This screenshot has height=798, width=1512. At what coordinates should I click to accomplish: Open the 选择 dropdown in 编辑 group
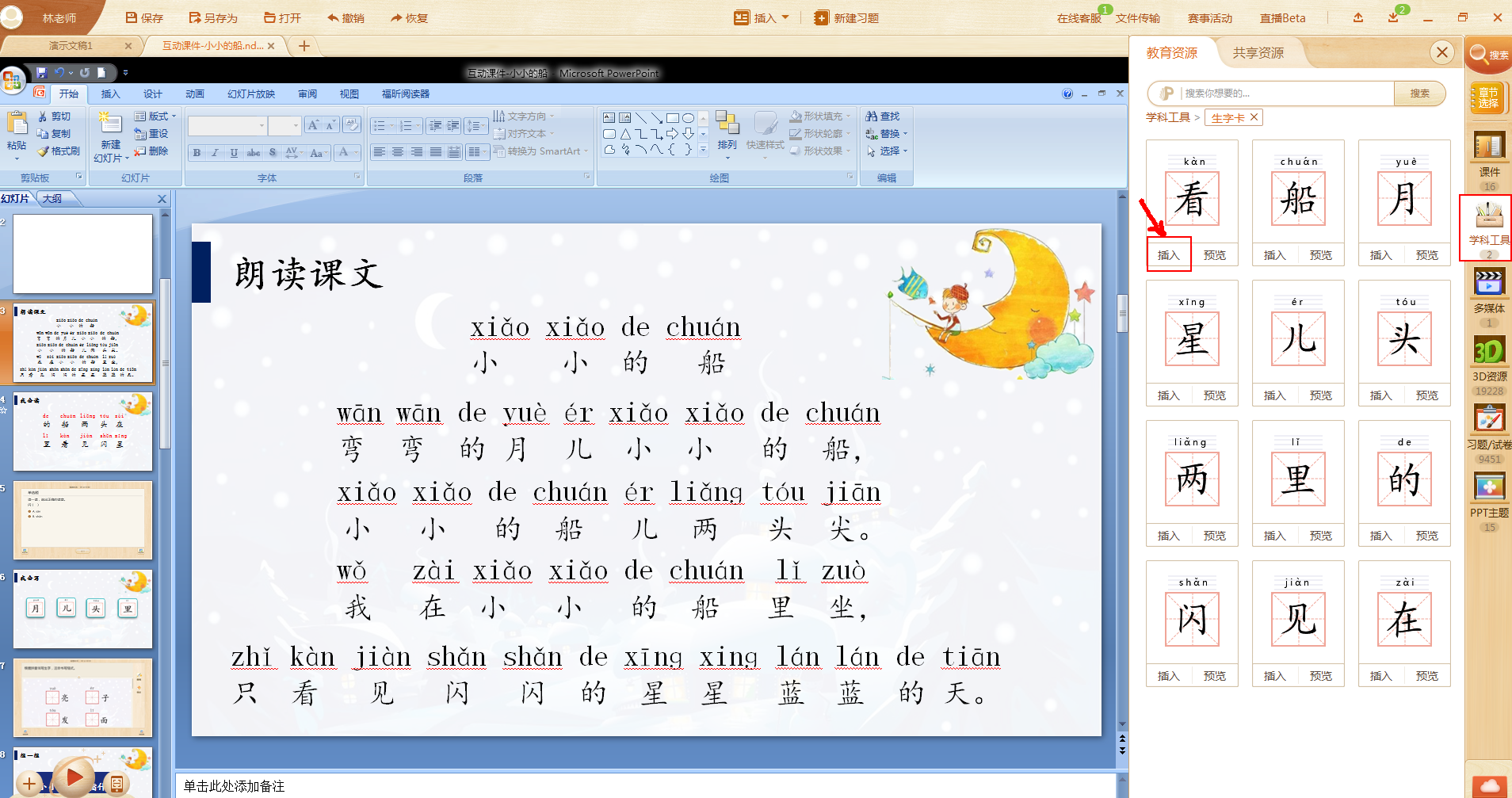tap(887, 151)
